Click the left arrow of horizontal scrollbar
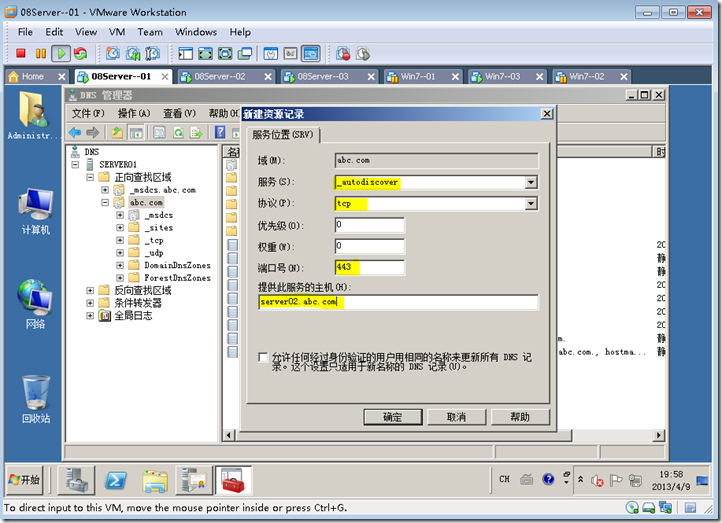722x523 pixels. [229, 435]
